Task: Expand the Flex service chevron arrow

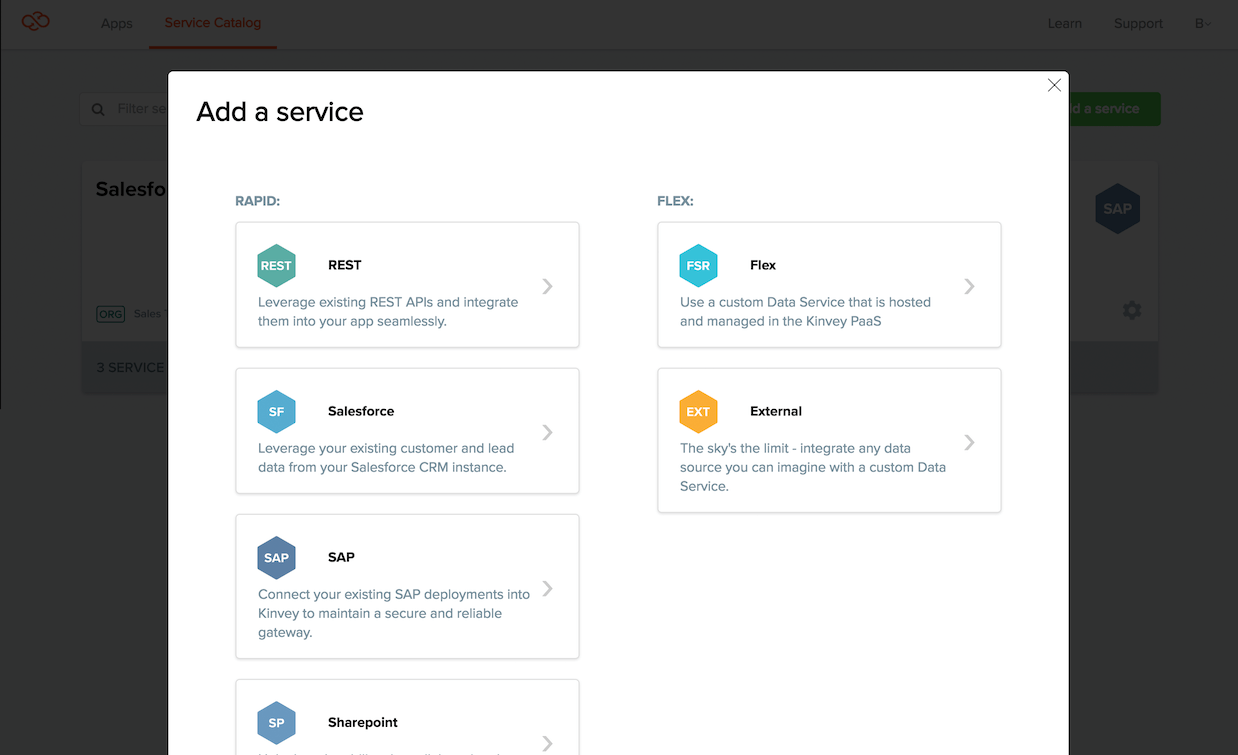Action: pos(969,286)
